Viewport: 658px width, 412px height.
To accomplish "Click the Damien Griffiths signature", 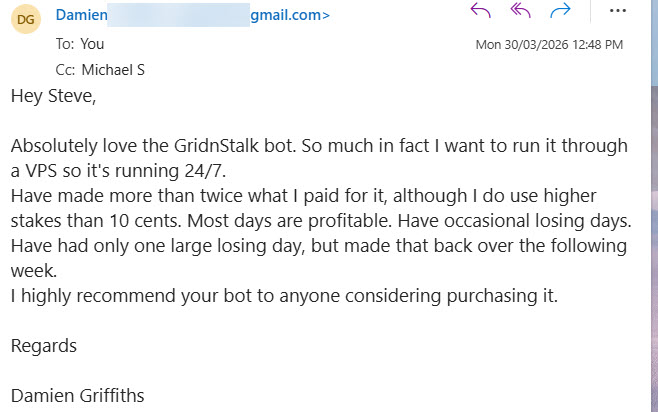I will (77, 395).
